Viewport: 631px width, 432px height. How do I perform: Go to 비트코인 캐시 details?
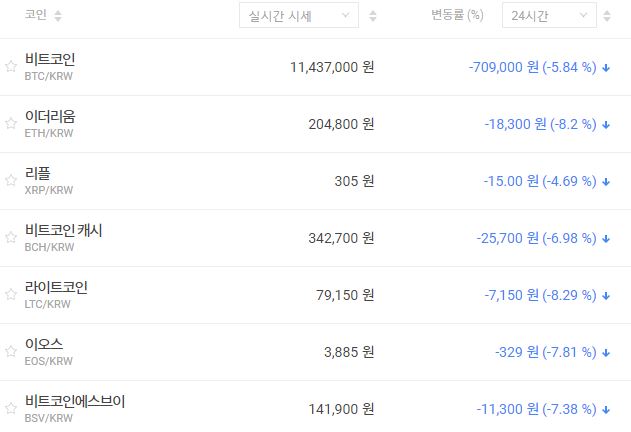64,231
